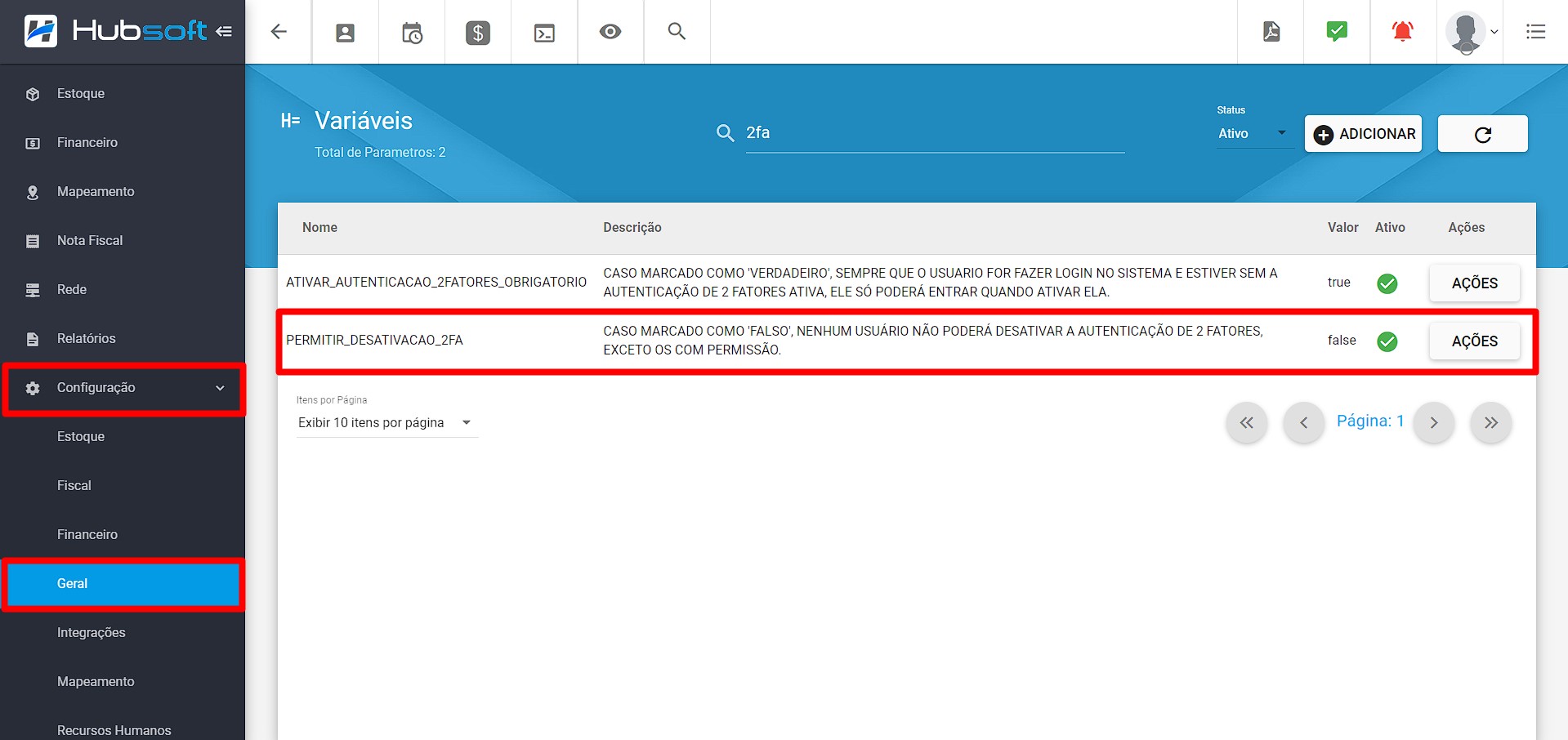Open the red alarm bell notifications

pyautogui.click(x=1403, y=32)
